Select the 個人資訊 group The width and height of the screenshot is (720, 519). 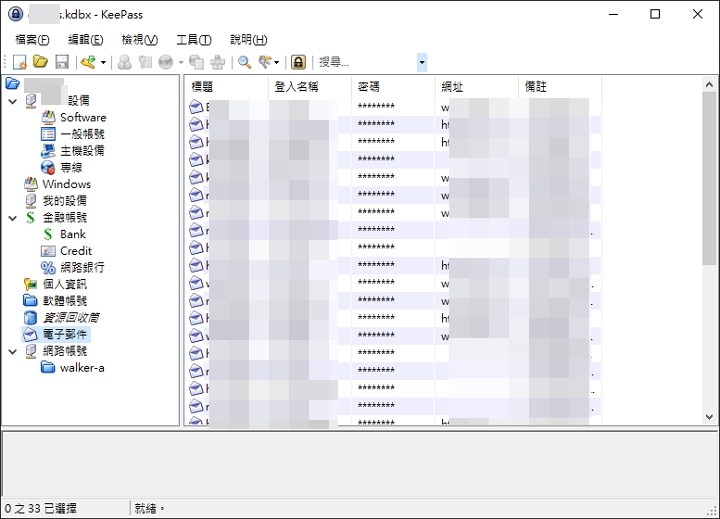tap(65, 284)
